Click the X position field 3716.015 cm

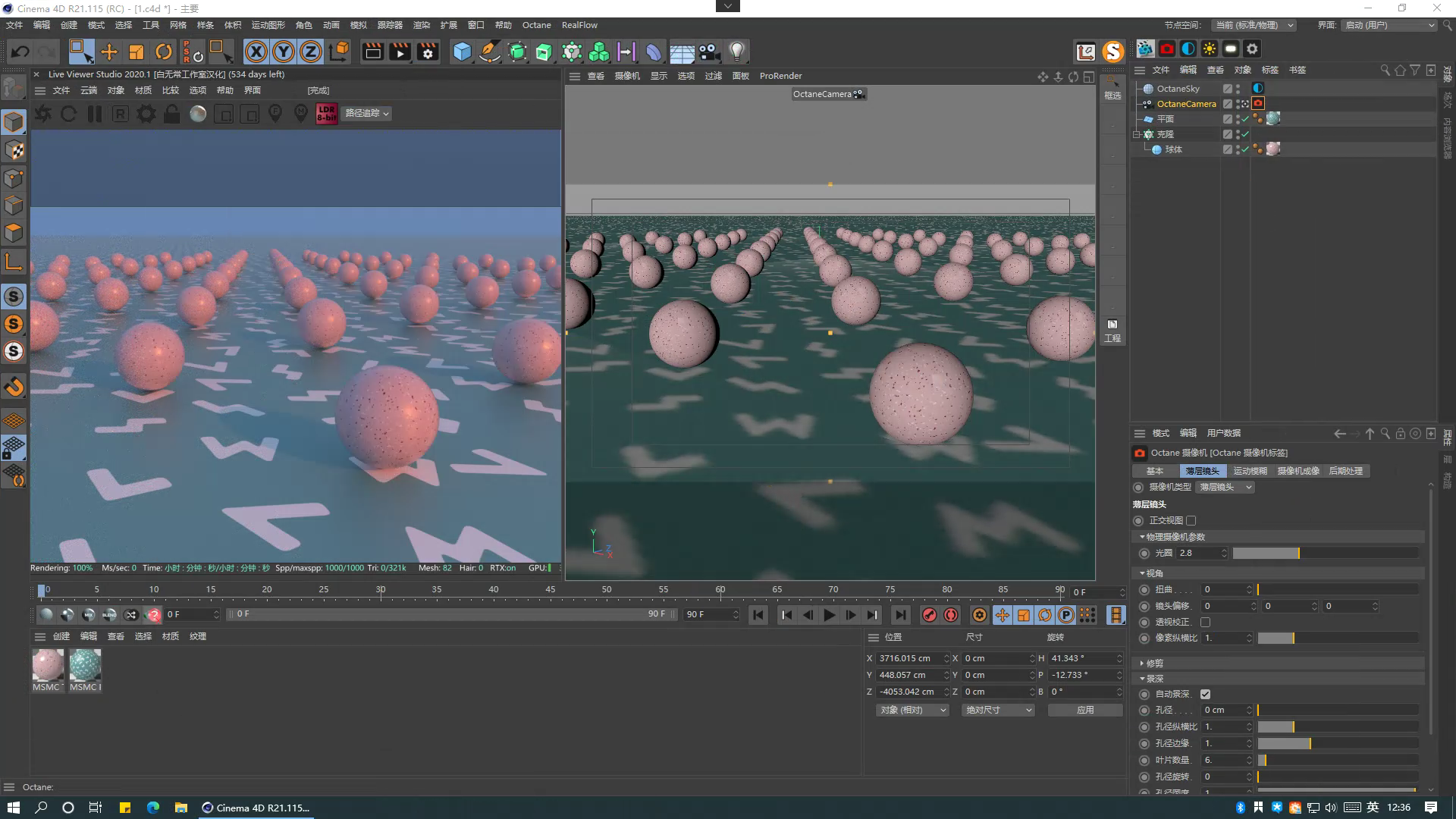click(x=909, y=658)
